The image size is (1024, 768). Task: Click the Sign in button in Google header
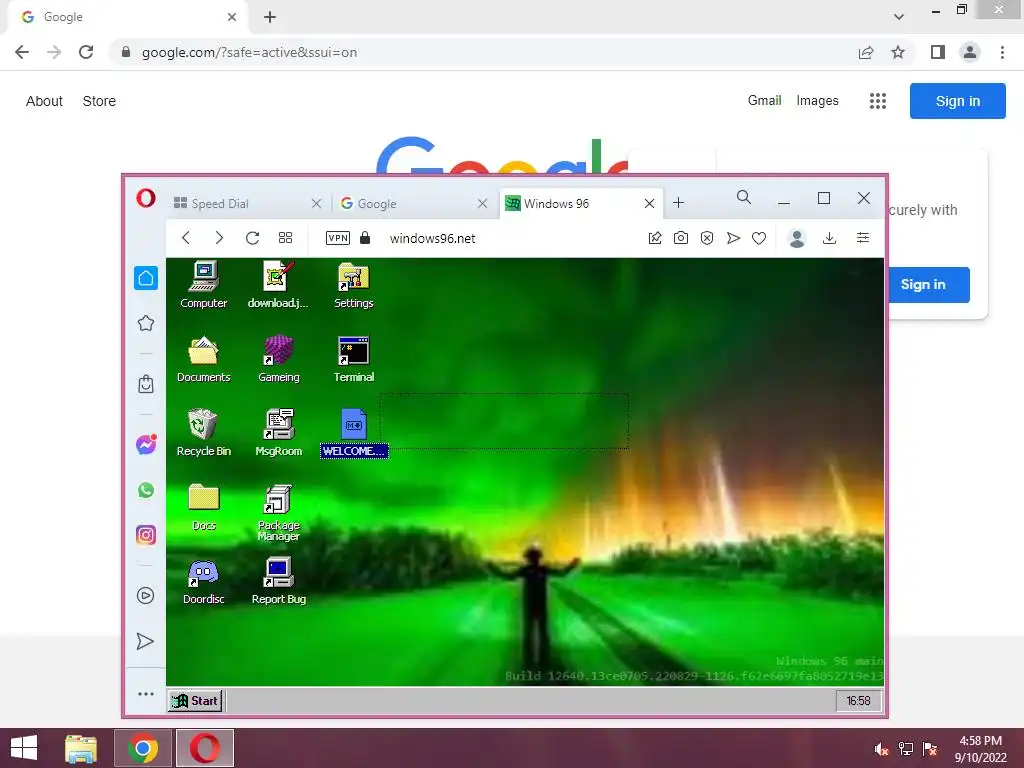(x=957, y=101)
